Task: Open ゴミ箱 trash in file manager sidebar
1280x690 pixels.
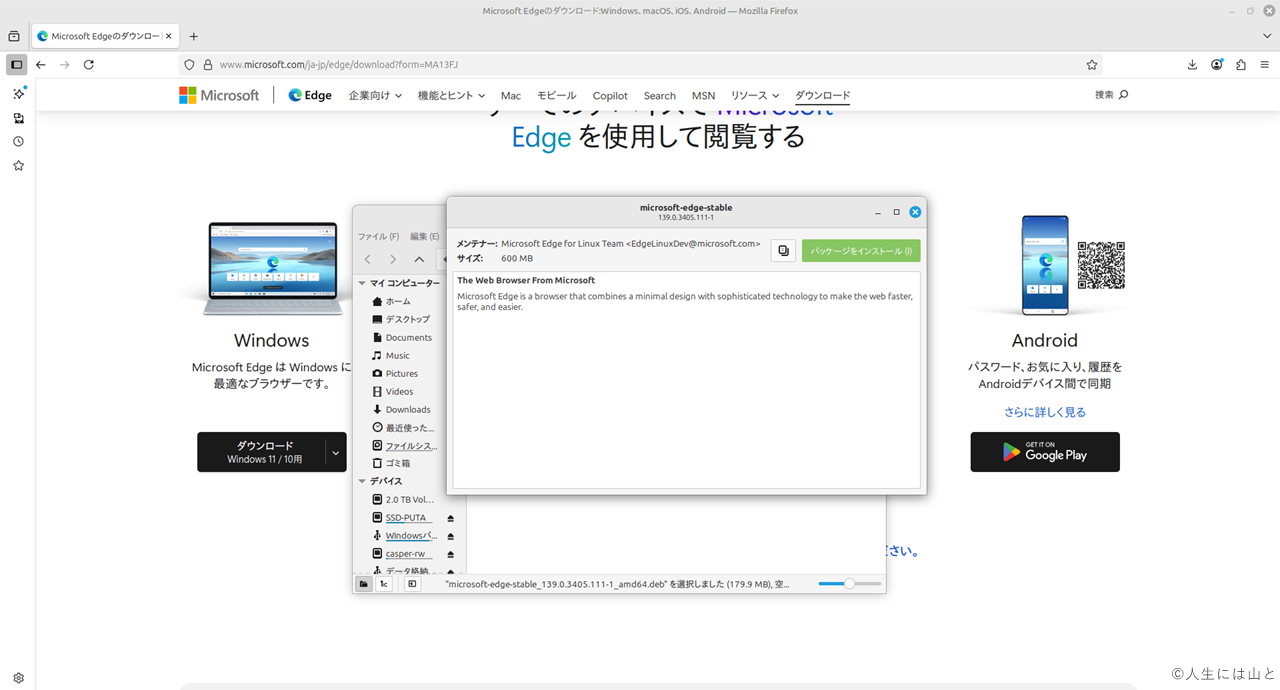Action: tap(390, 463)
